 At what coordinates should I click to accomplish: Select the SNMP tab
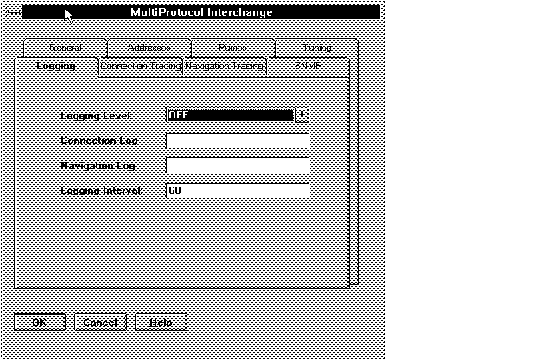[308, 66]
